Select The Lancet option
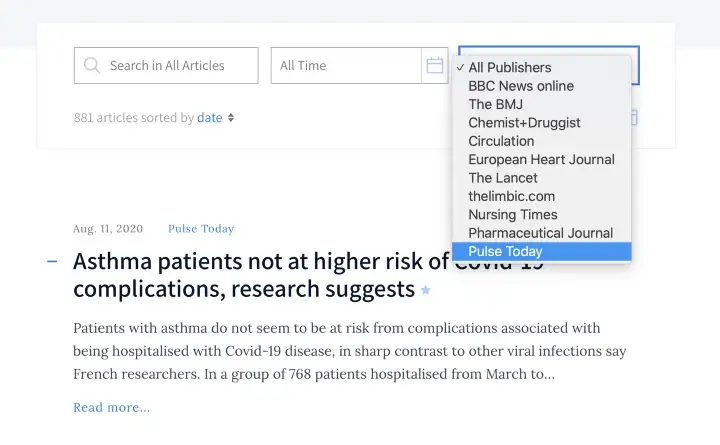This screenshot has height=445, width=720. point(542,178)
